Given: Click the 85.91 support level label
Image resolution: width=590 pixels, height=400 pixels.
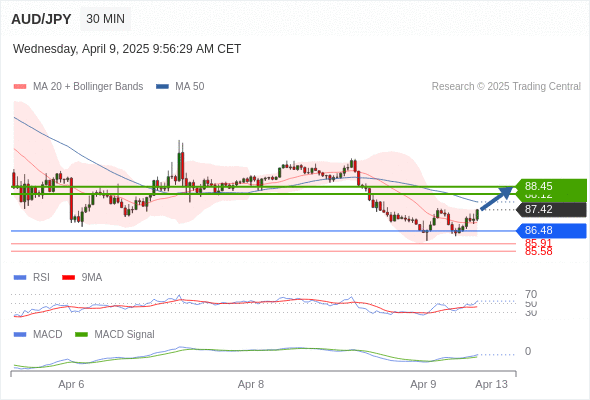Looking at the screenshot, I should 538,242.
